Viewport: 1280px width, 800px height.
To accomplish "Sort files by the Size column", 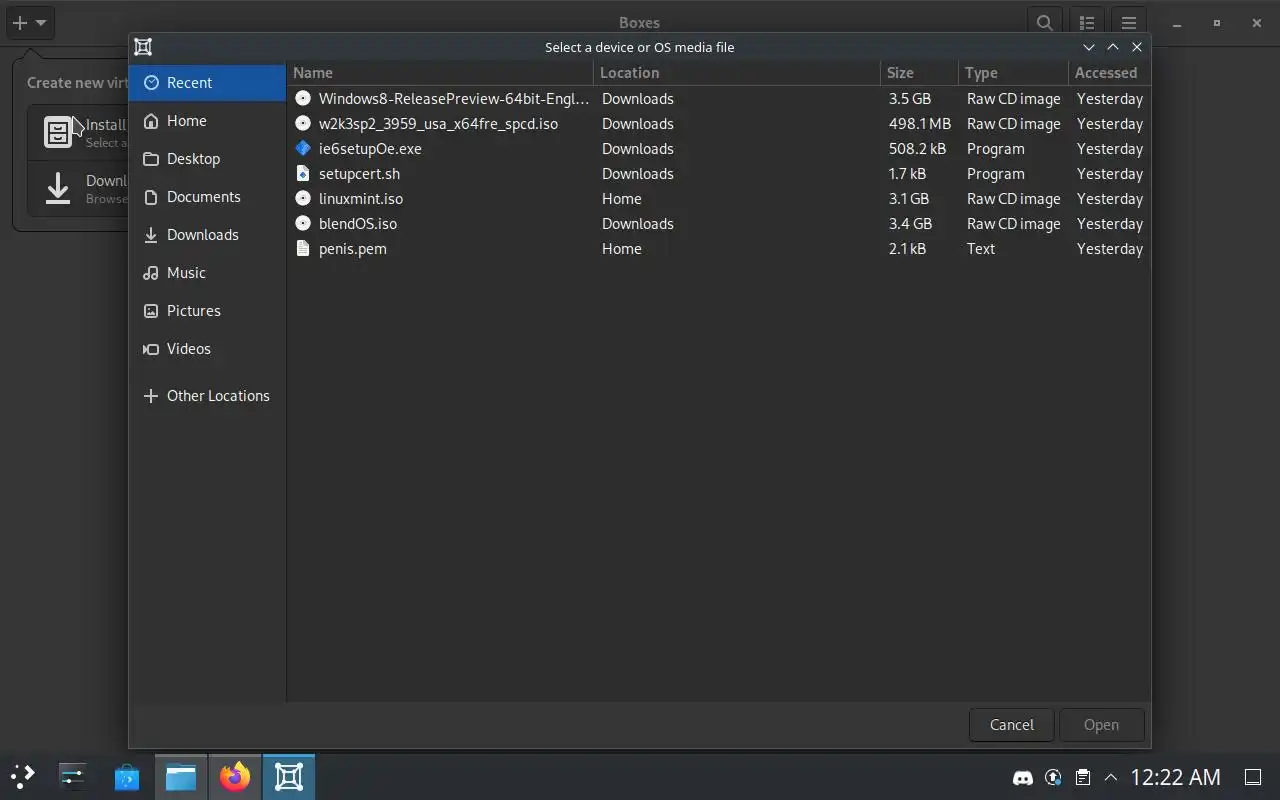I will point(920,73).
